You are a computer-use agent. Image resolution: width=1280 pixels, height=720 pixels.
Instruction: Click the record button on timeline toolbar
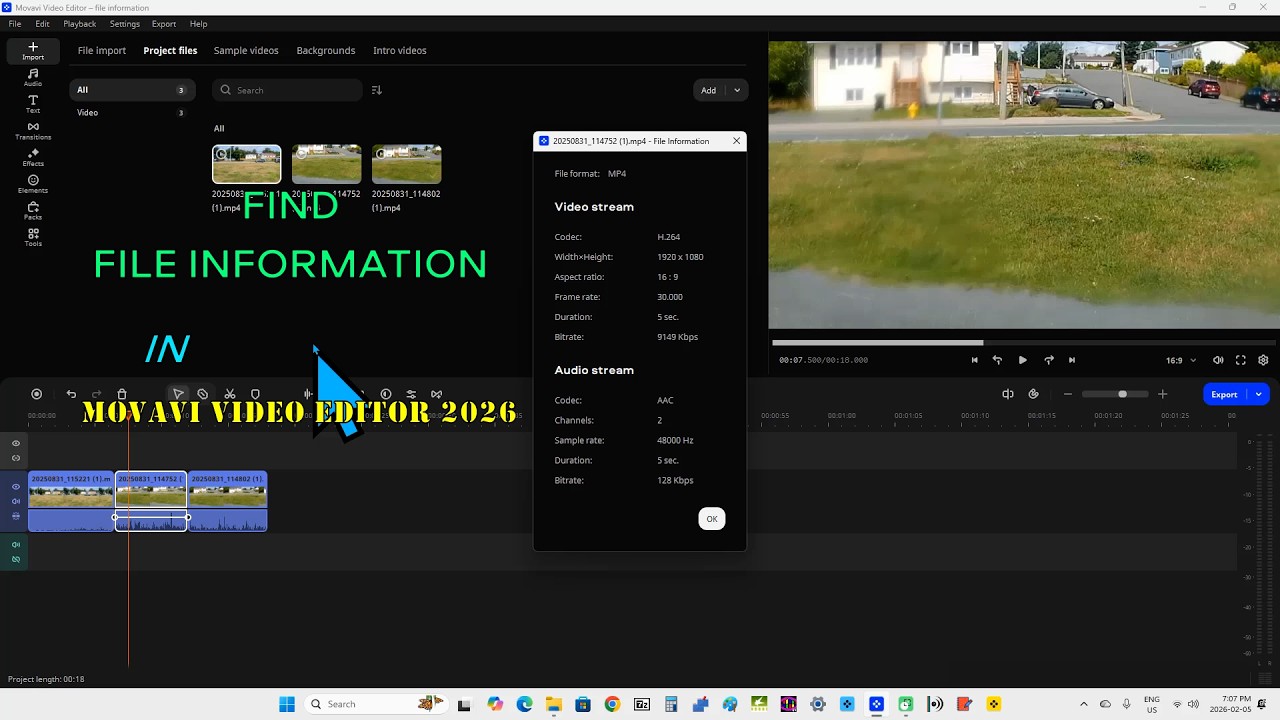pyautogui.click(x=37, y=394)
